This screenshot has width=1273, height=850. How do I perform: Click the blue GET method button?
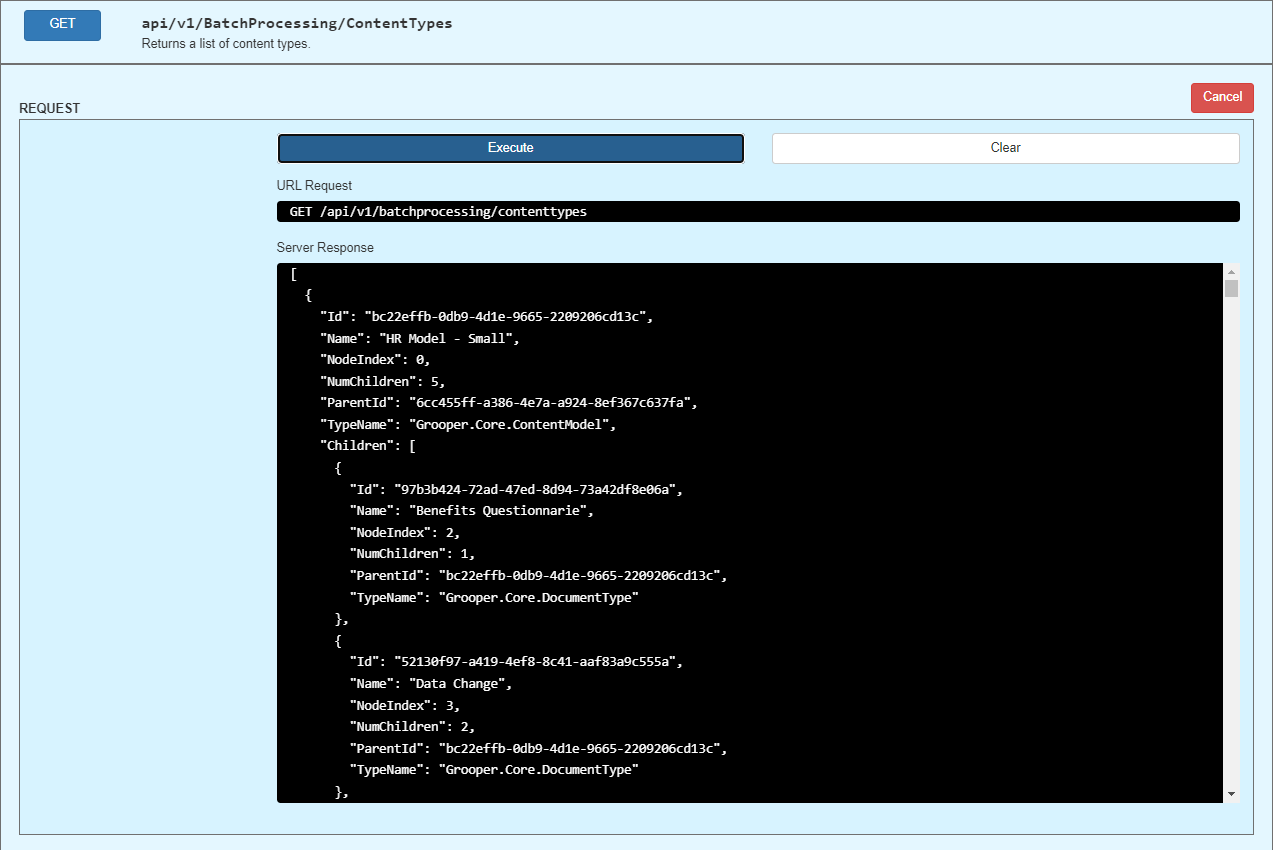coord(62,24)
